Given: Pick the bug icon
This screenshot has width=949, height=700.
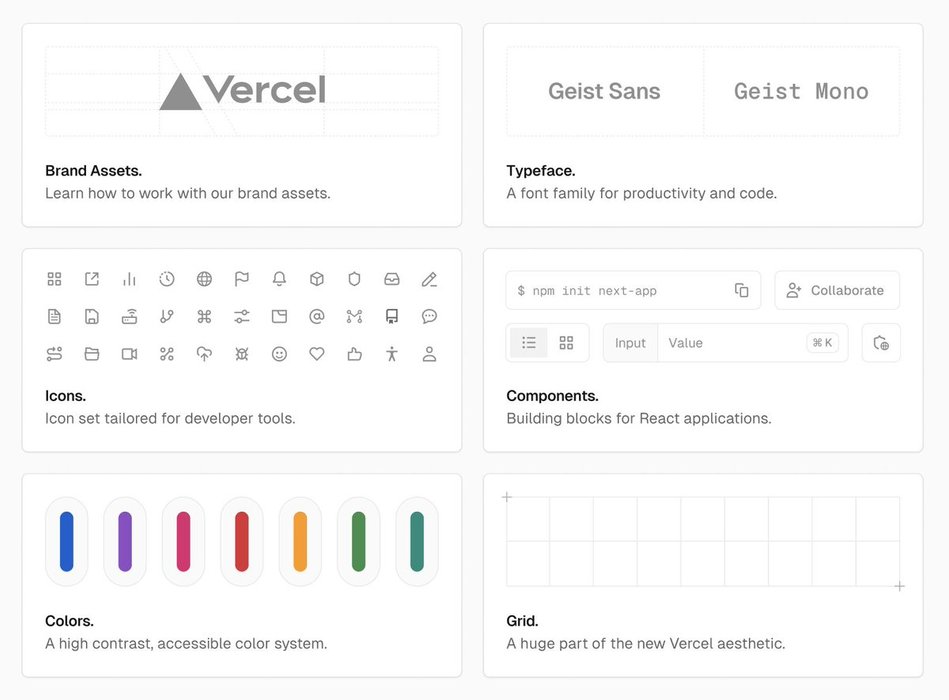Looking at the screenshot, I should pyautogui.click(x=242, y=354).
